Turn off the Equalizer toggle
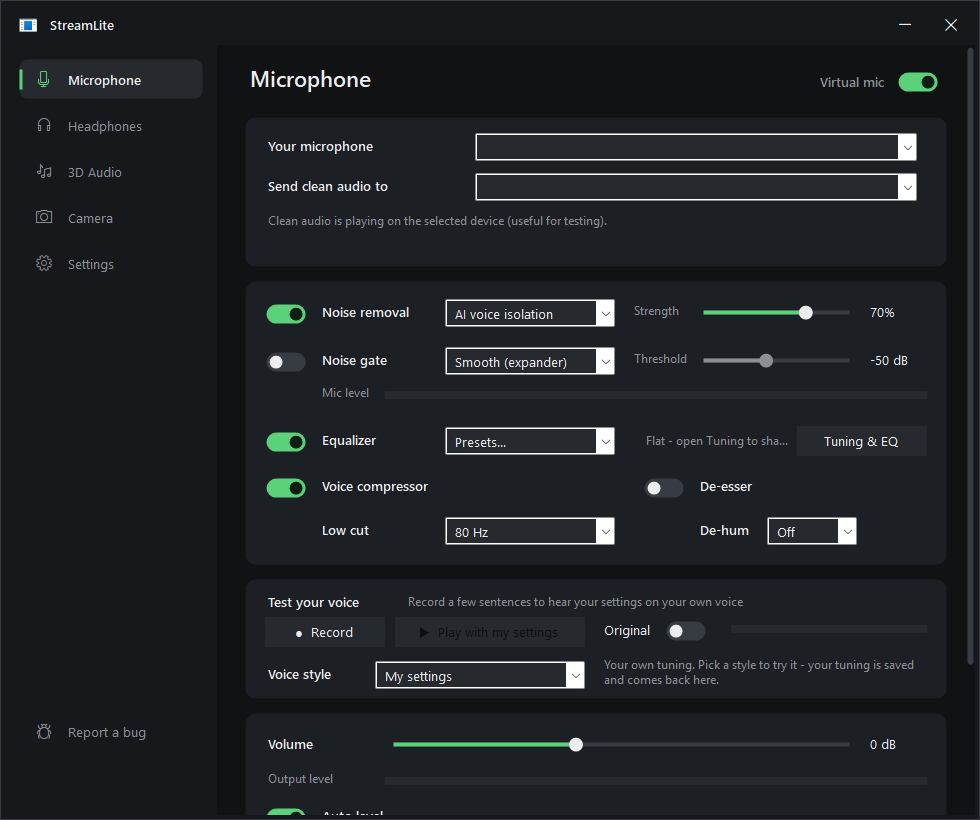The height and width of the screenshot is (820, 980). (x=286, y=442)
